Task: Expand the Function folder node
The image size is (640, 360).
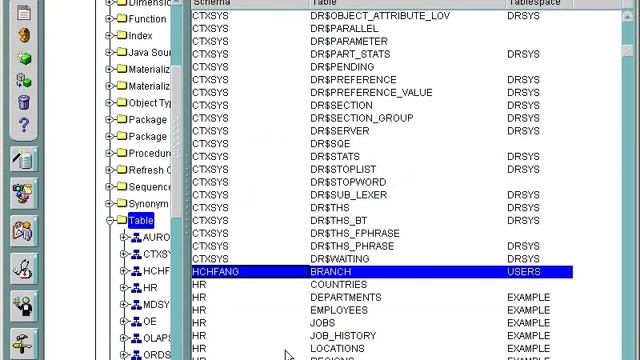Action: click(x=109, y=19)
